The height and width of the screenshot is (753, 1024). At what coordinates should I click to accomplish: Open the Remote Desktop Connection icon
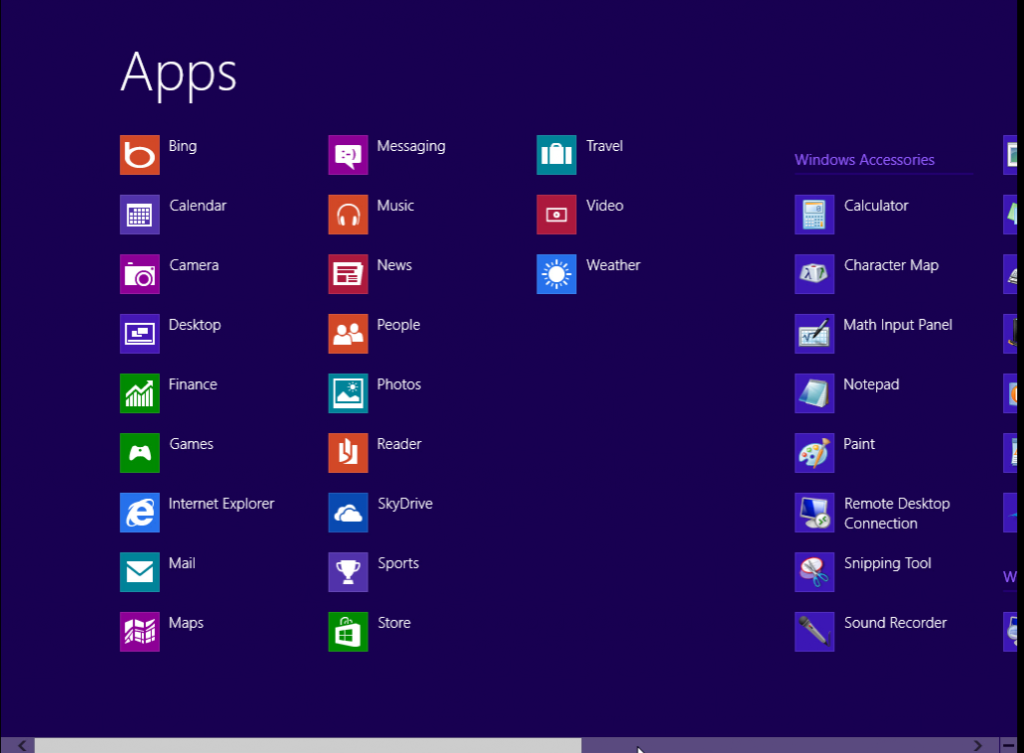(x=814, y=512)
